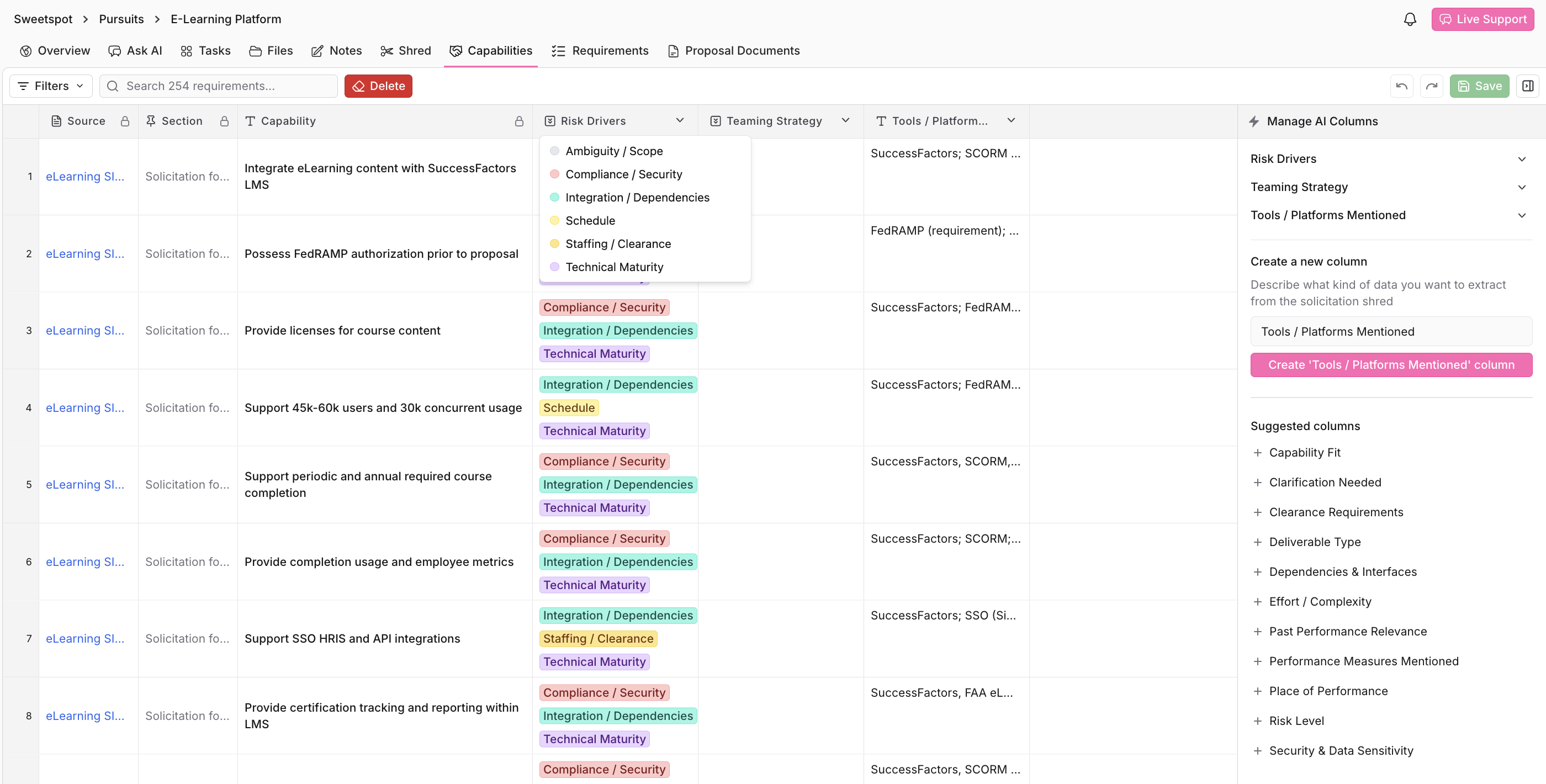Image resolution: width=1546 pixels, height=784 pixels.
Task: Open the Filters dropdown
Action: 51,86
